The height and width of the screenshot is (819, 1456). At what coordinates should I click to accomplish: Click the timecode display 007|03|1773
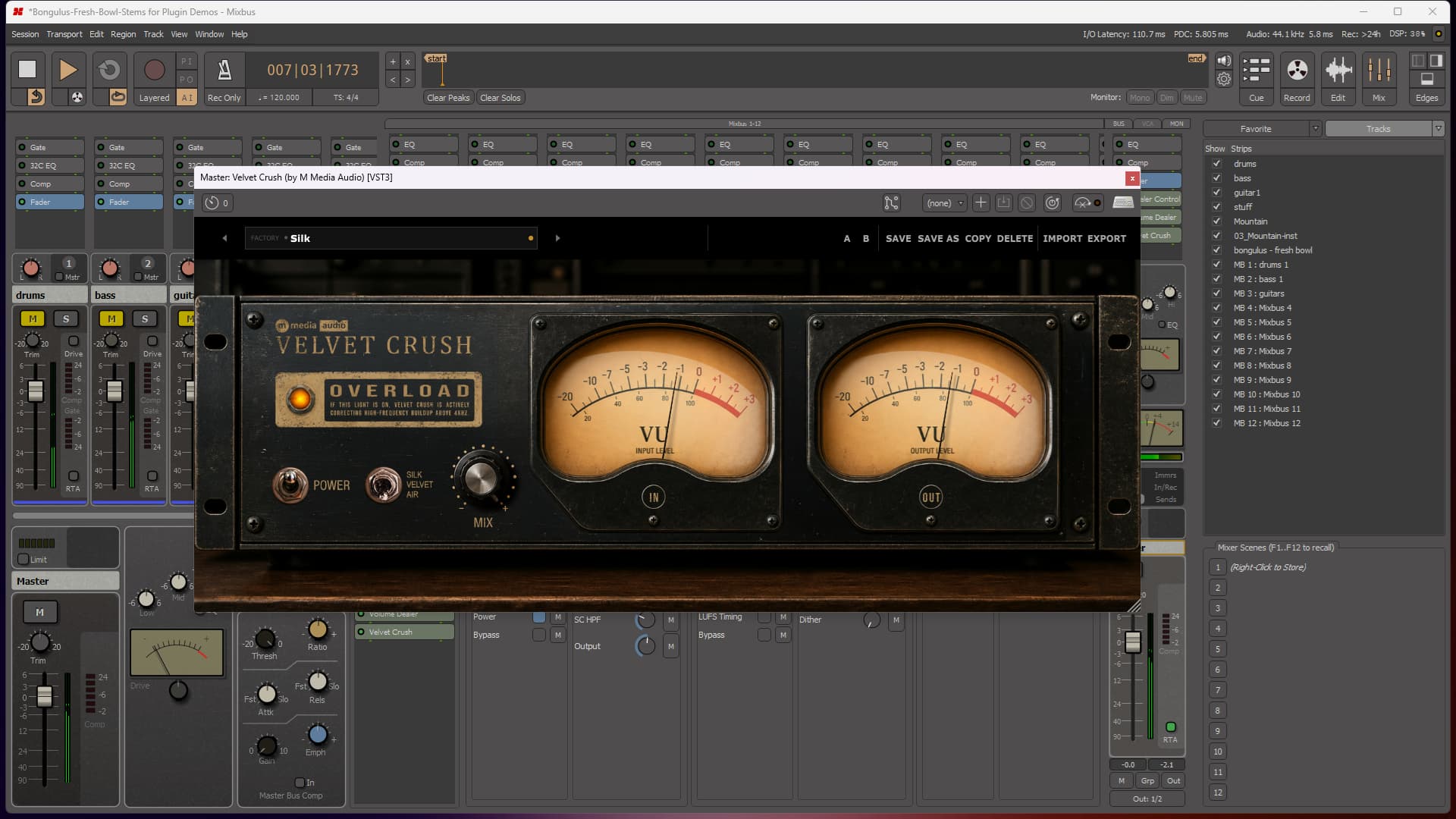312,70
